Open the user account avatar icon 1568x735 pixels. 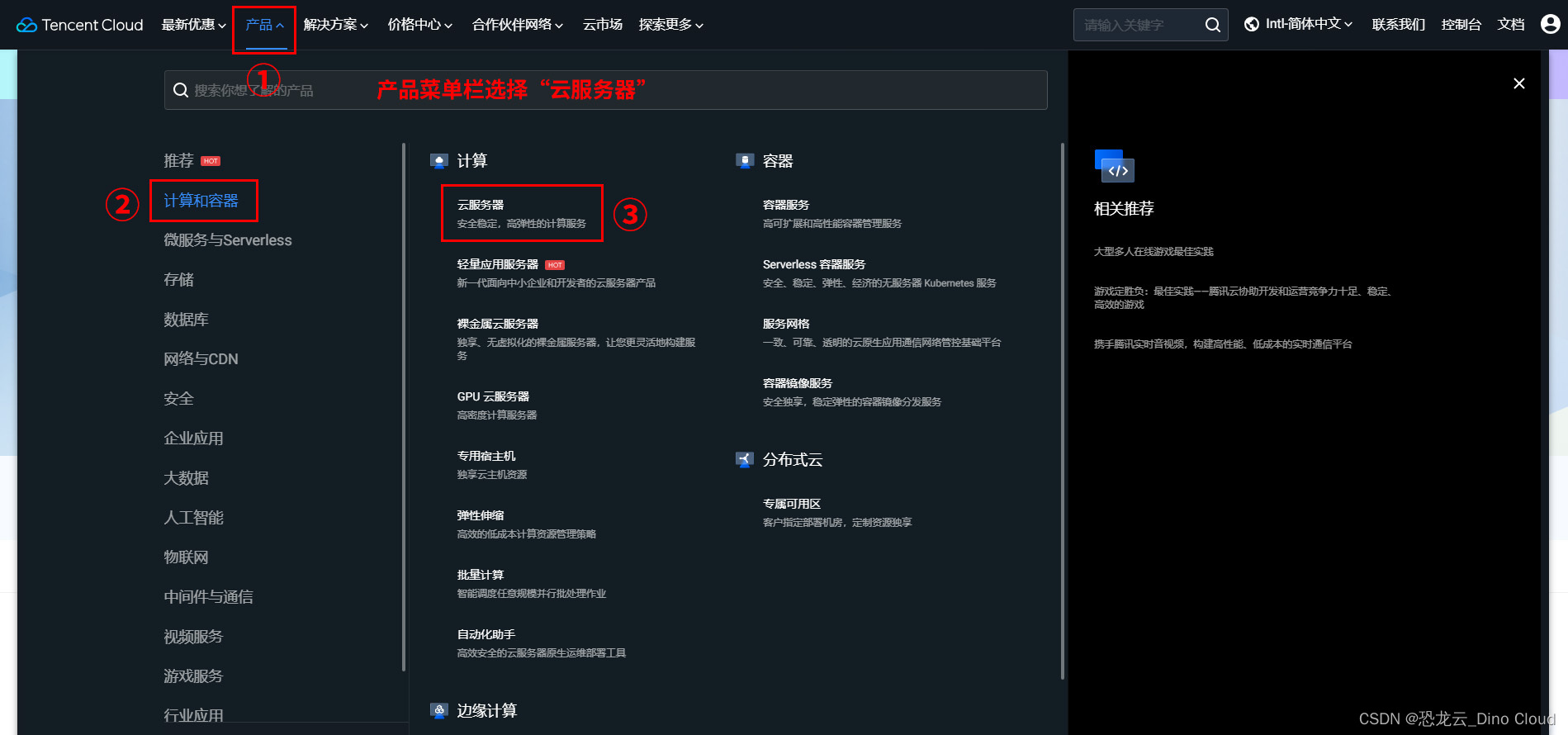1551,24
